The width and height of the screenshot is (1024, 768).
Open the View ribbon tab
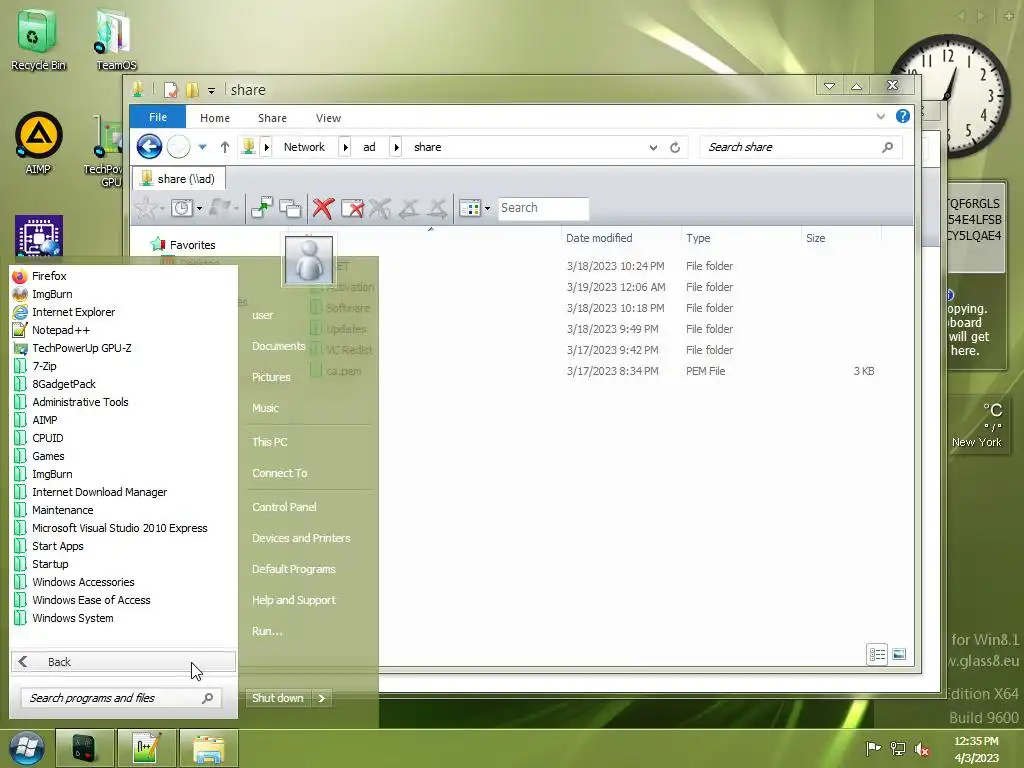tap(328, 118)
